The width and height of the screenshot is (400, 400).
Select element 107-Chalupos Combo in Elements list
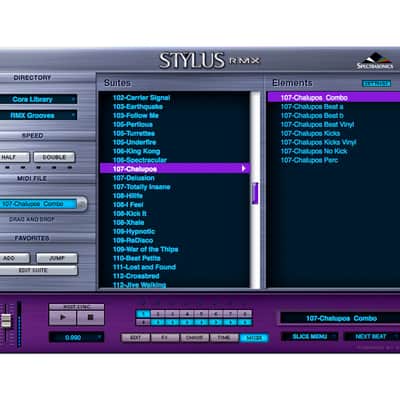[x=334, y=98]
